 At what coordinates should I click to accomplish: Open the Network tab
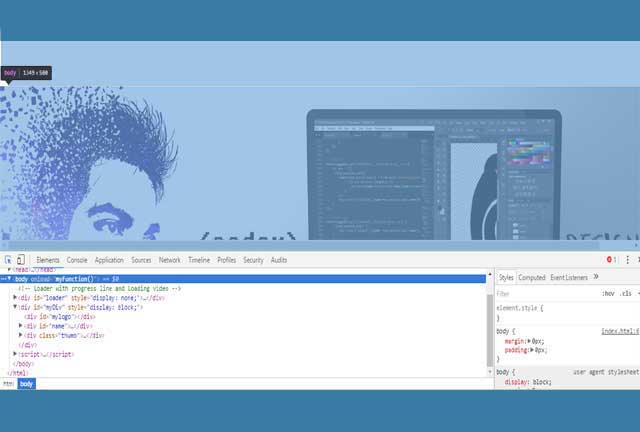coord(170,260)
